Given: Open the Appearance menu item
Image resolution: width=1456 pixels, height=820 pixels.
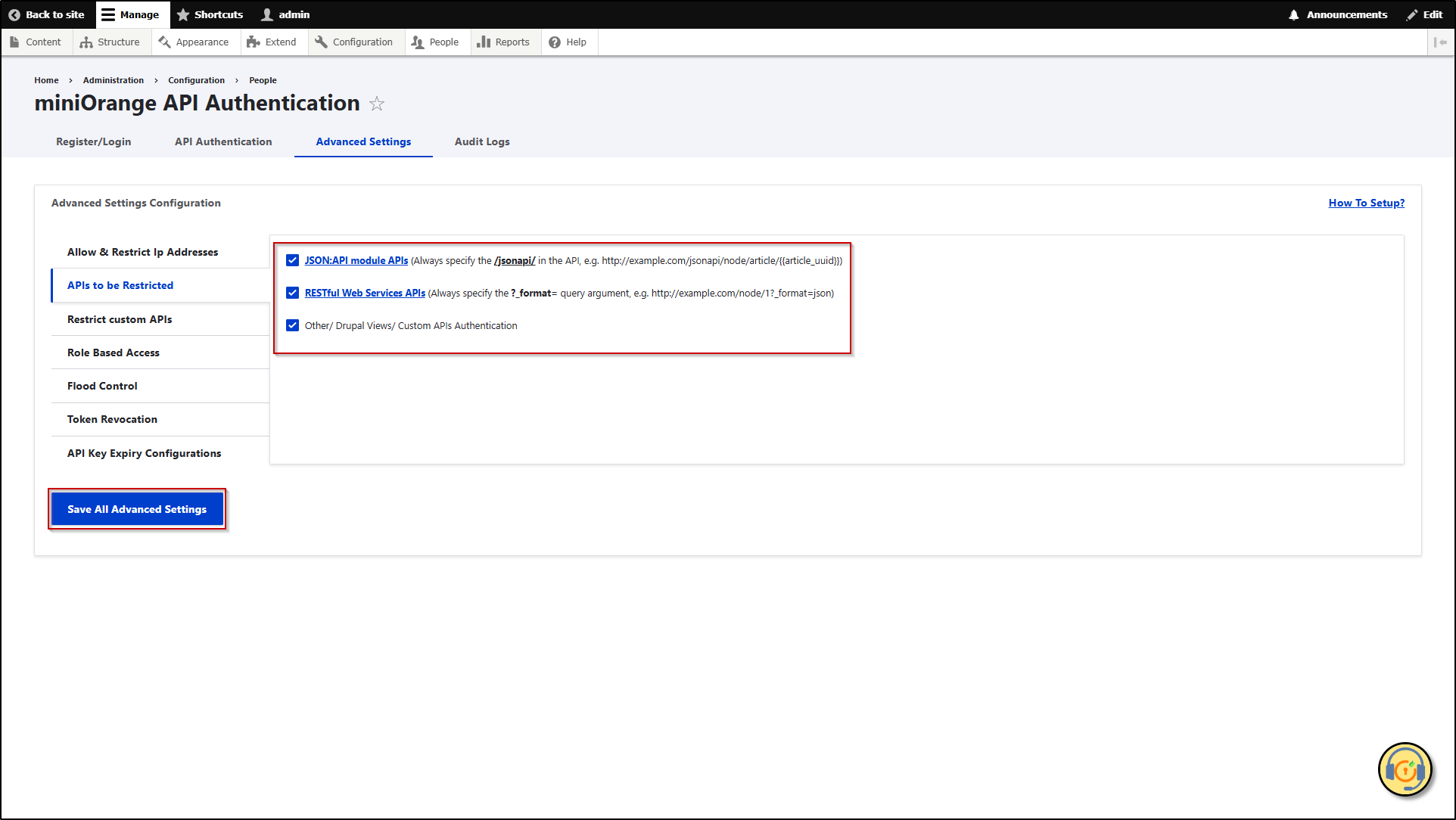Looking at the screenshot, I should point(194,42).
